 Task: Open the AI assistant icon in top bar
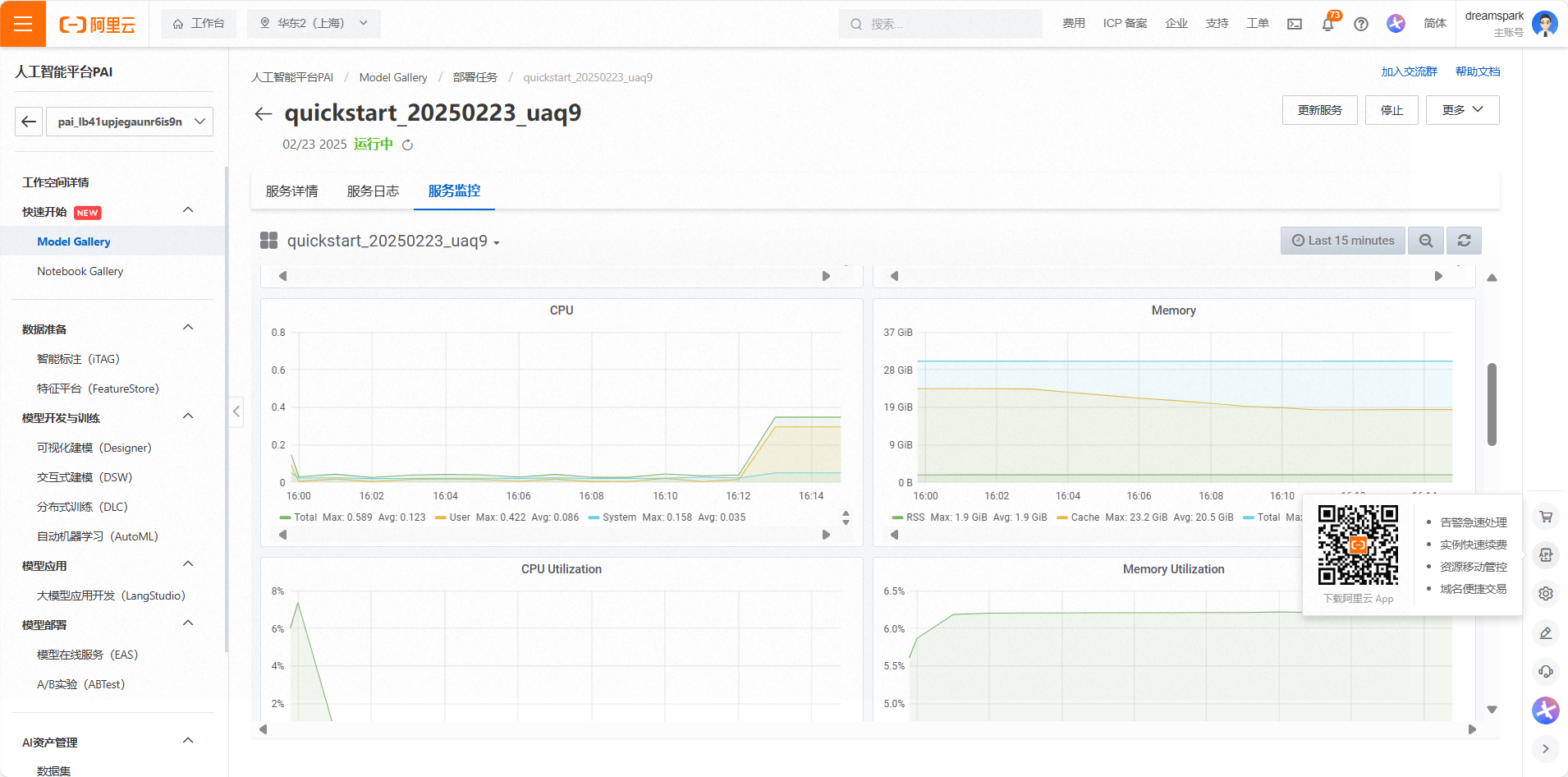(1396, 24)
